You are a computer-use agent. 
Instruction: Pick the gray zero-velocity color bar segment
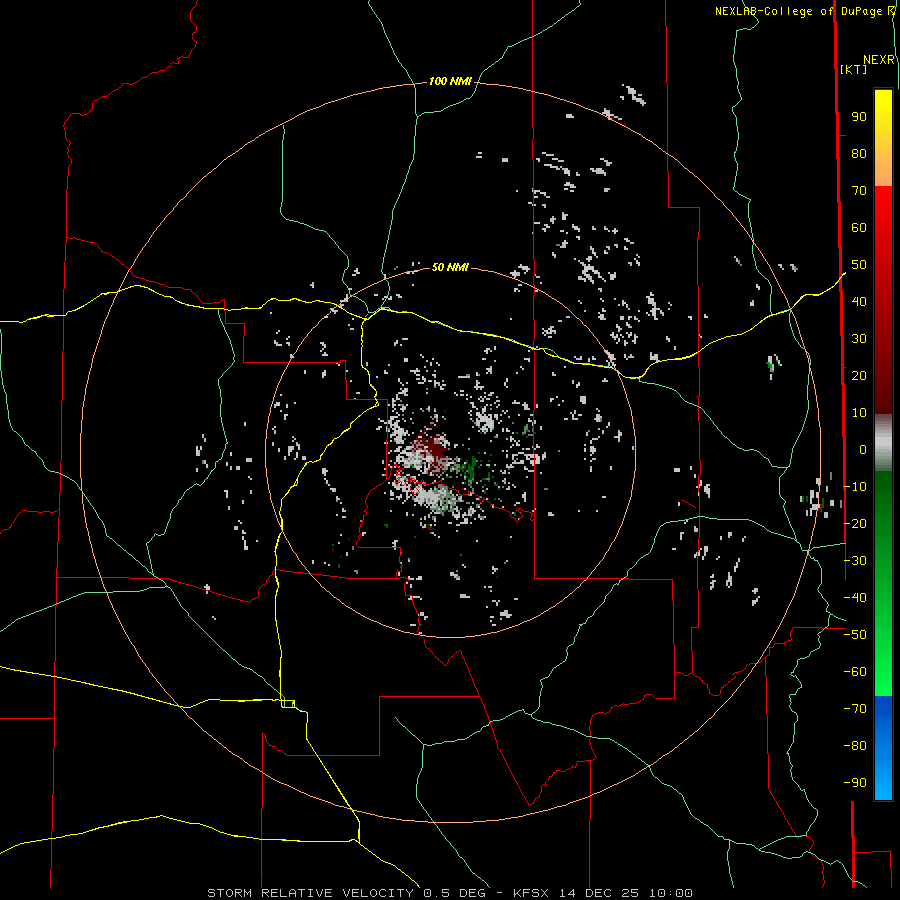(x=883, y=443)
